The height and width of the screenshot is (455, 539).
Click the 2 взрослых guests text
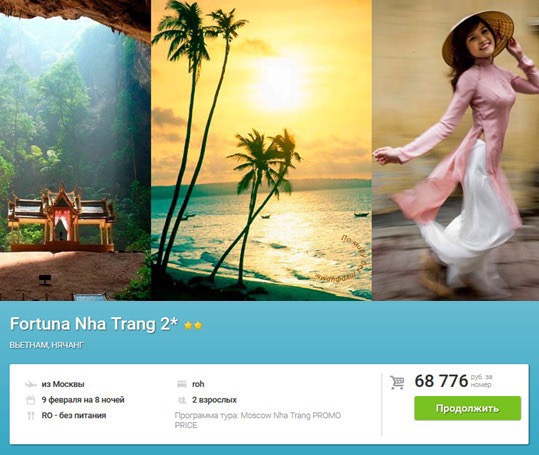point(214,400)
